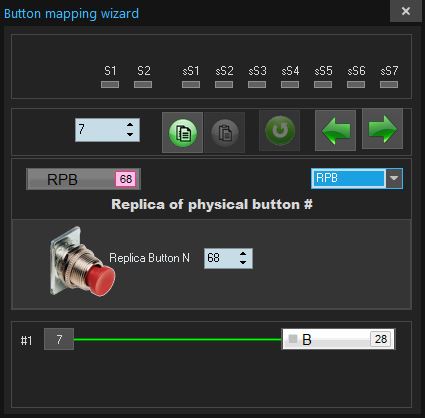Image resolution: width=425 pixels, height=418 pixels.
Task: Click the #1 source box showing 7
Action: (x=59, y=339)
